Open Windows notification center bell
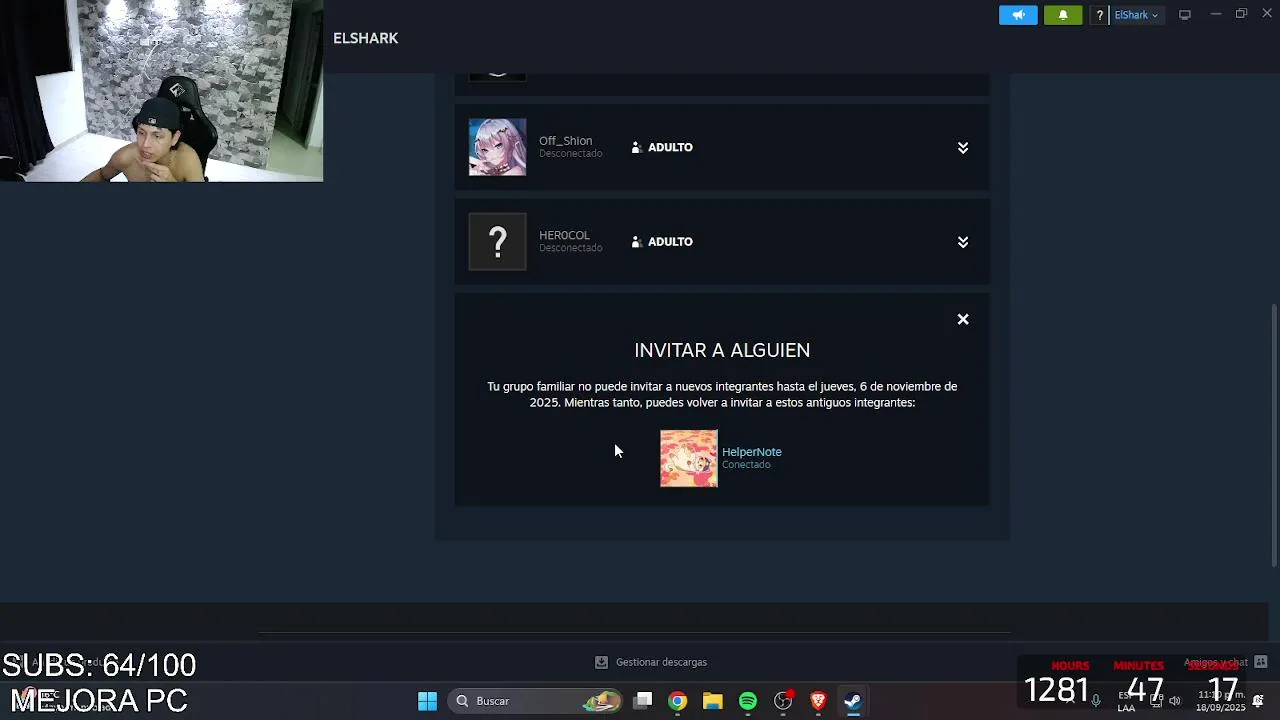Viewport: 1280px width, 720px height. click(x=1258, y=701)
